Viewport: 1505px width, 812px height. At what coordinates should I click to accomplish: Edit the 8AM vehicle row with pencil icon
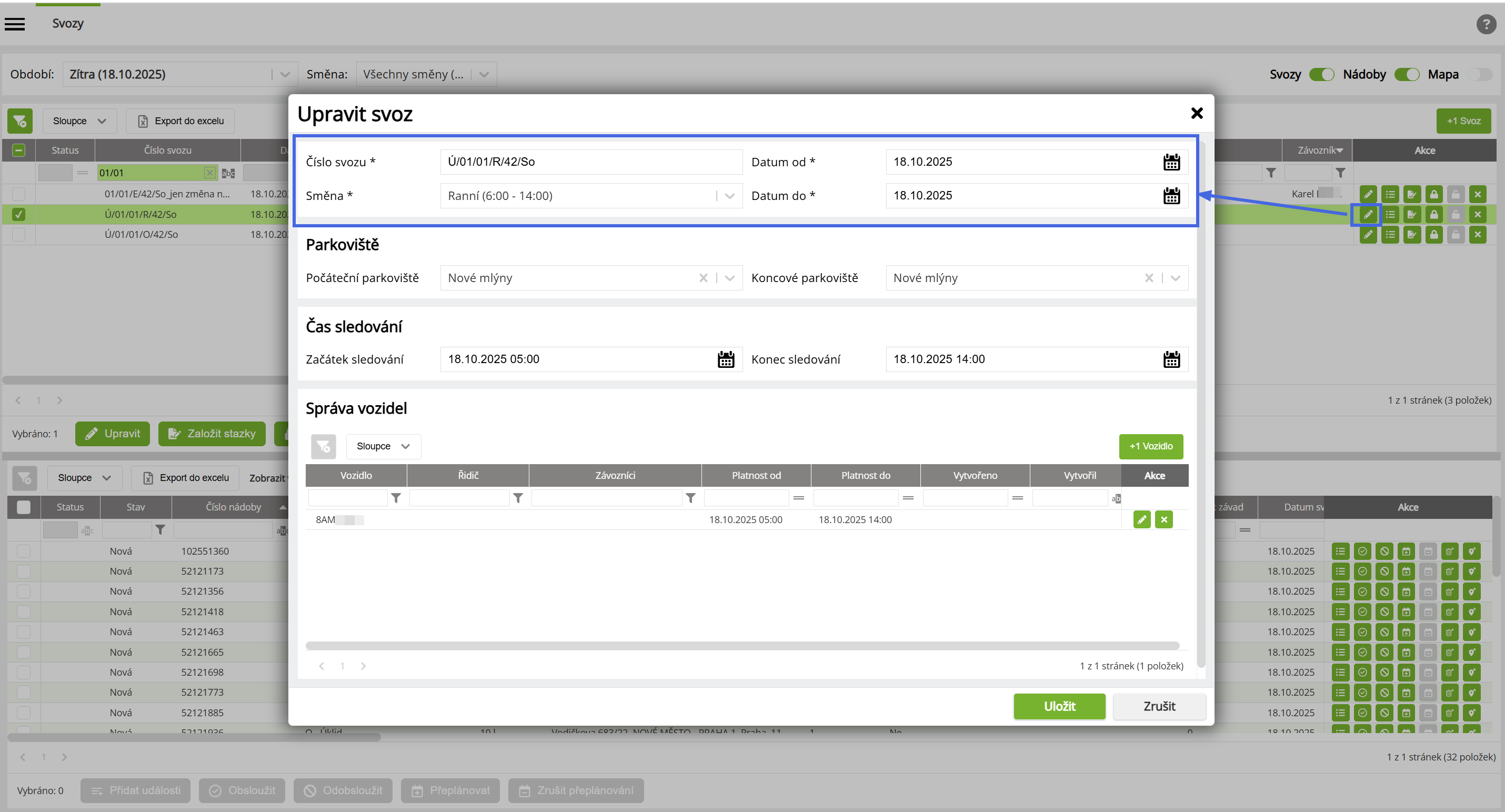1141,519
